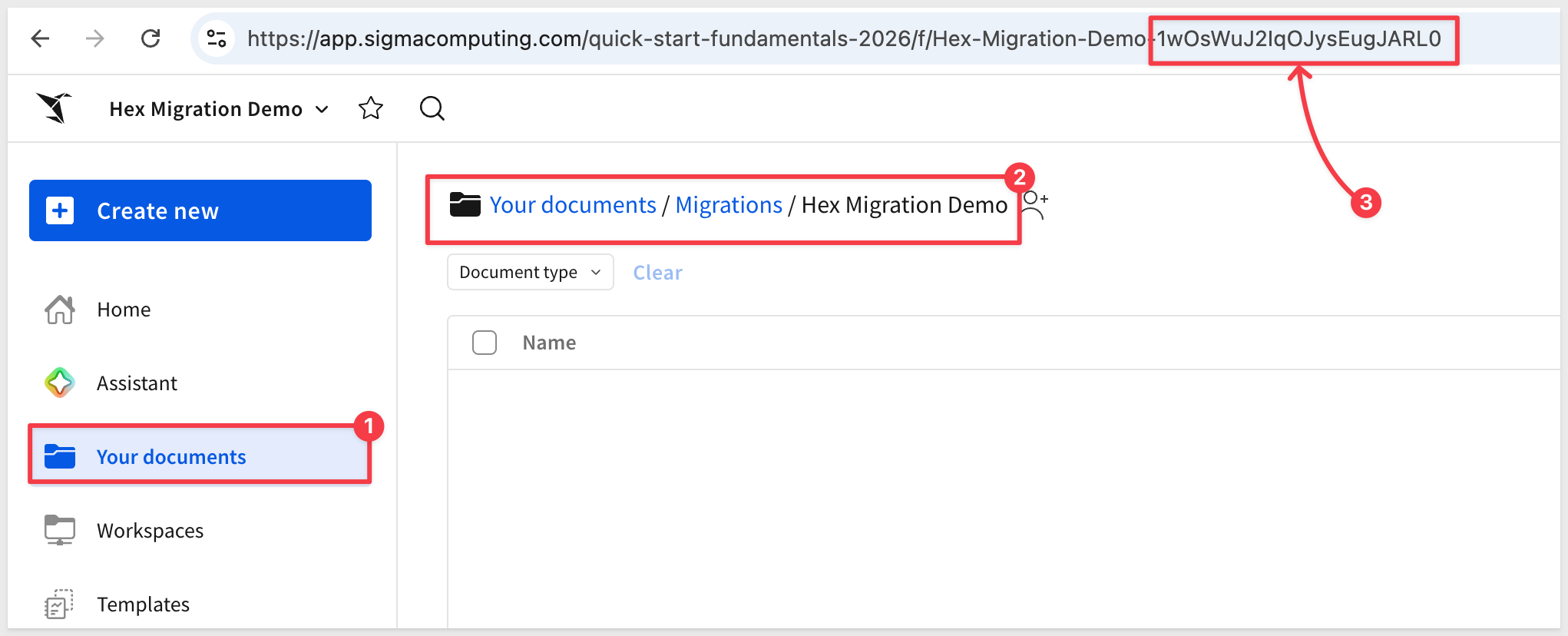Image resolution: width=1568 pixels, height=636 pixels.
Task: Star the Hex Migration Demo folder
Action: coord(371,108)
